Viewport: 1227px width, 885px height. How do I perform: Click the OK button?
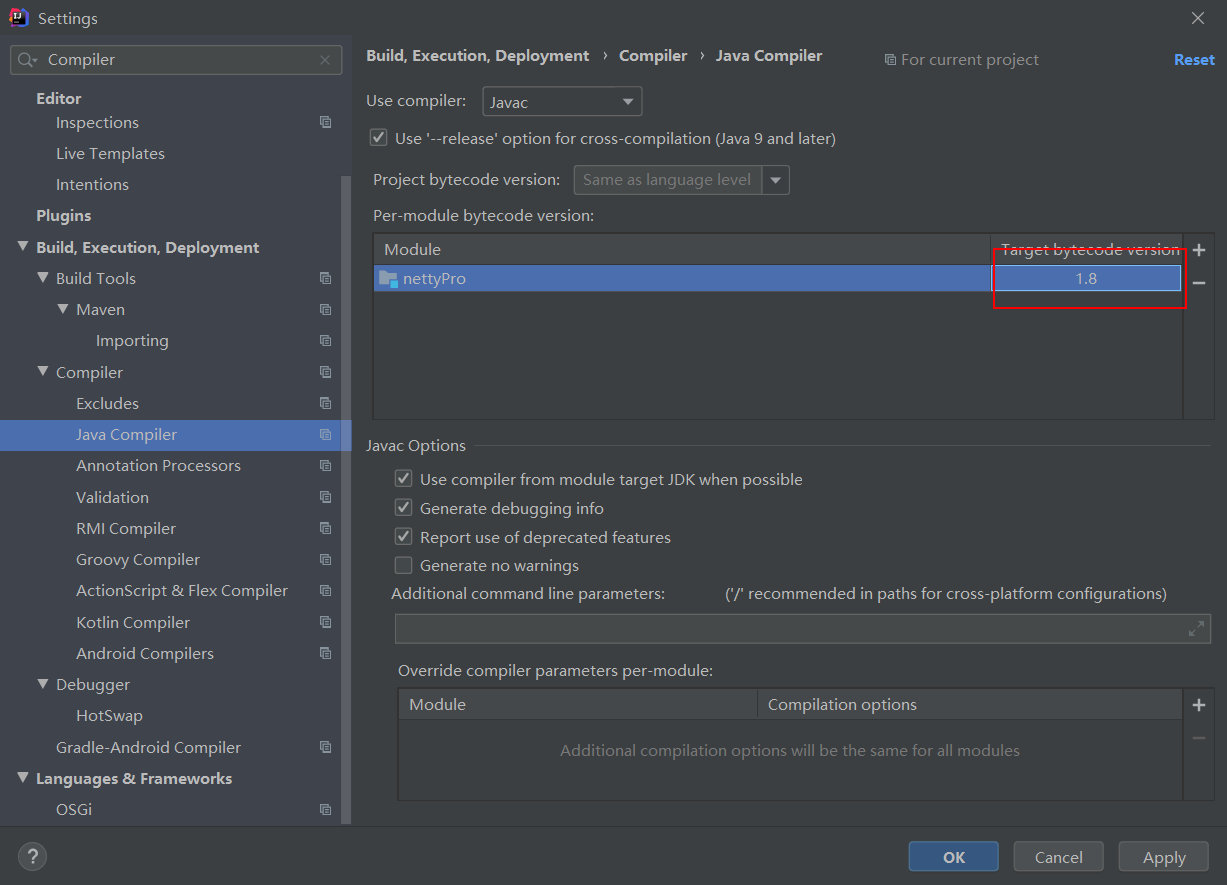953,857
